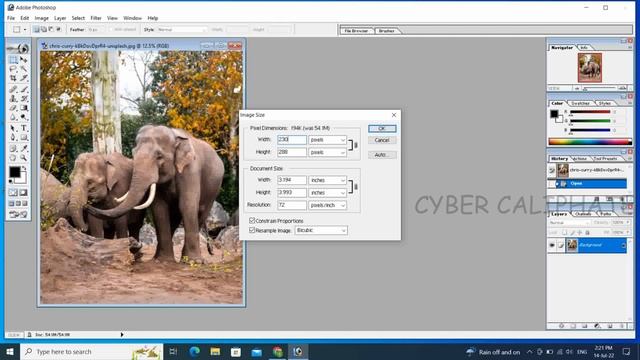Select the Rectangle shape tool
The width and height of the screenshot is (640, 360).
point(24,137)
